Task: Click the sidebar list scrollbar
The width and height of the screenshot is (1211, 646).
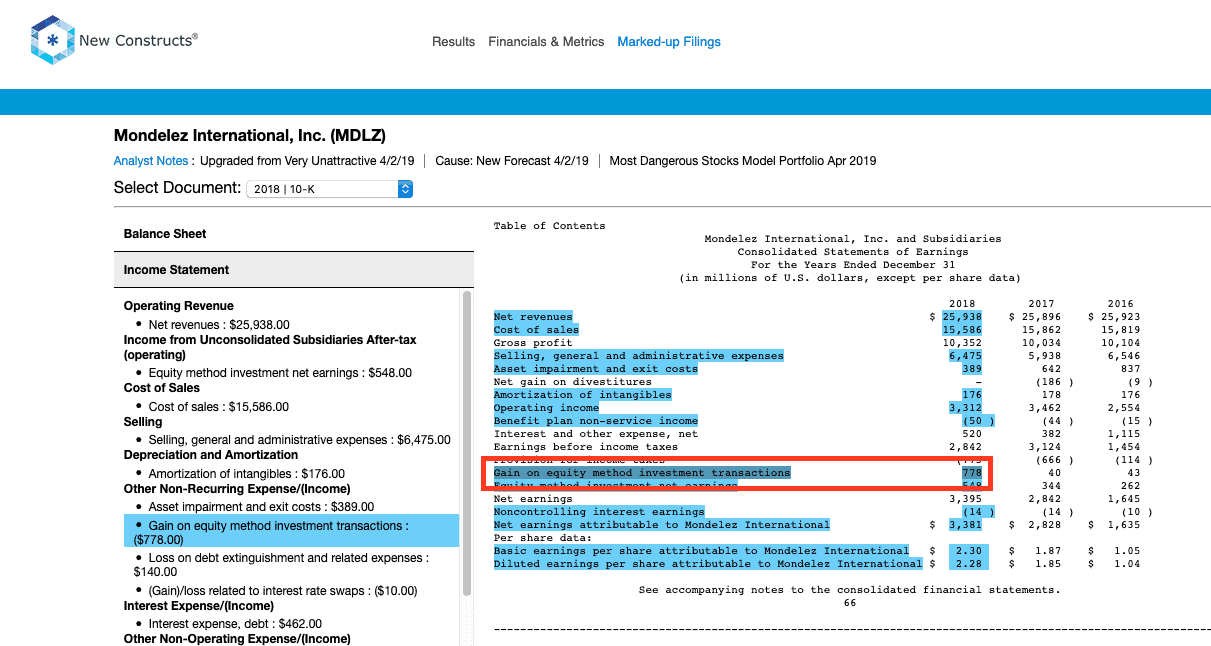Action: [466, 445]
